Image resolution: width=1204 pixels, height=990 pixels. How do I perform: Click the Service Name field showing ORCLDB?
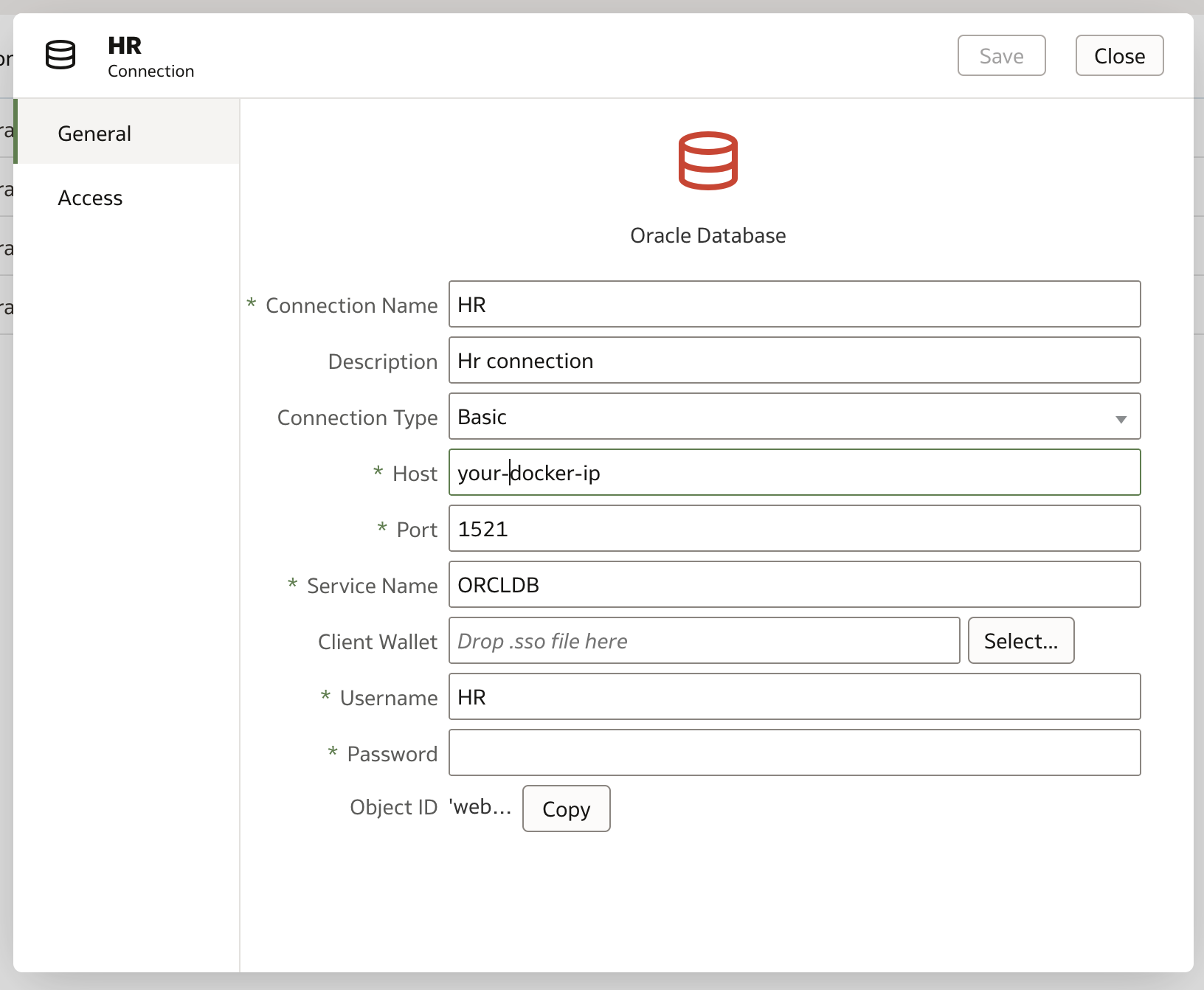point(793,584)
